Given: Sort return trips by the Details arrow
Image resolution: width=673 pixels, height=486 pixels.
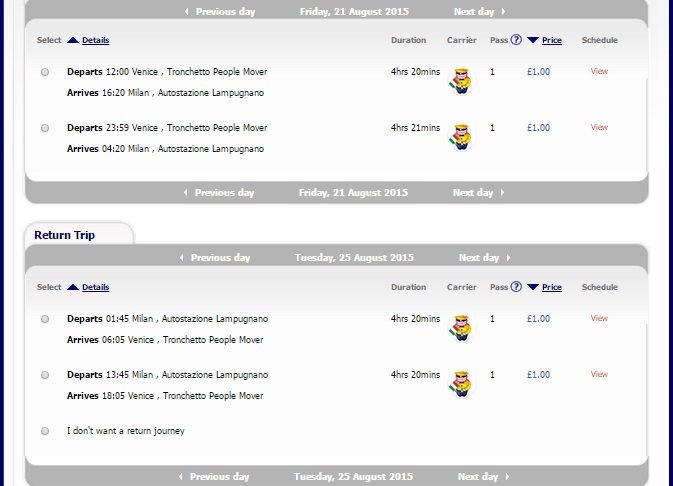Looking at the screenshot, I should tap(73, 287).
